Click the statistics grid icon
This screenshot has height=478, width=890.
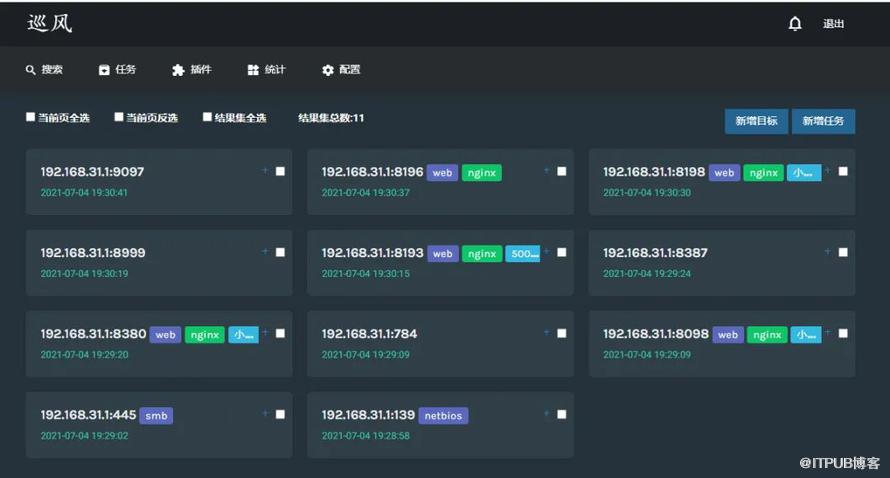coord(253,70)
